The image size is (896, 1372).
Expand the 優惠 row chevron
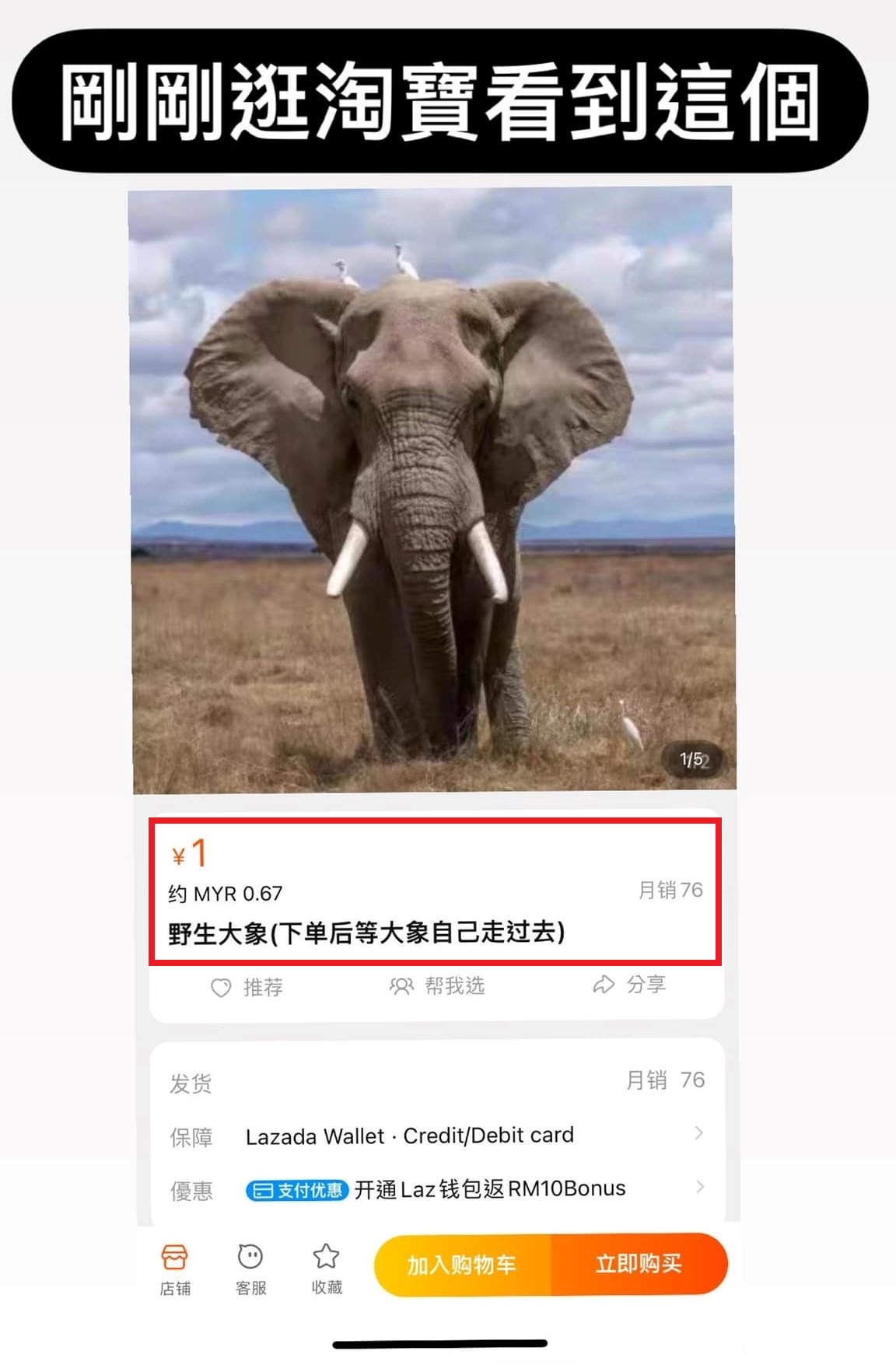(x=700, y=1186)
